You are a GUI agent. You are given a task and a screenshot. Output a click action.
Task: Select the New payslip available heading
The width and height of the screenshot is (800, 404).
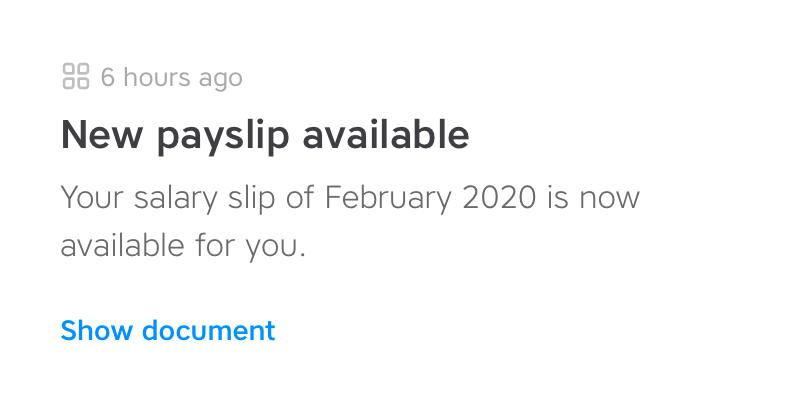[x=265, y=136]
